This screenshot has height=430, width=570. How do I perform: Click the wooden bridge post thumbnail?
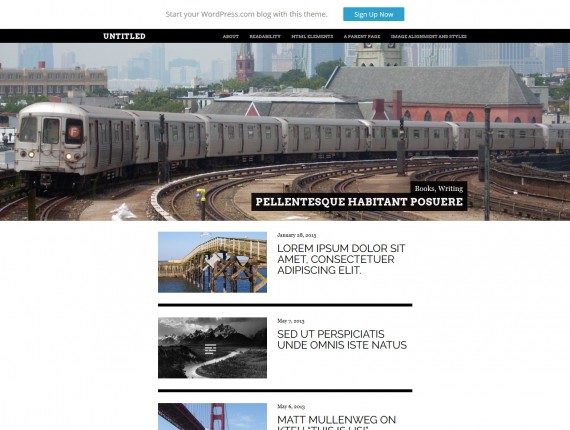pyautogui.click(x=212, y=262)
